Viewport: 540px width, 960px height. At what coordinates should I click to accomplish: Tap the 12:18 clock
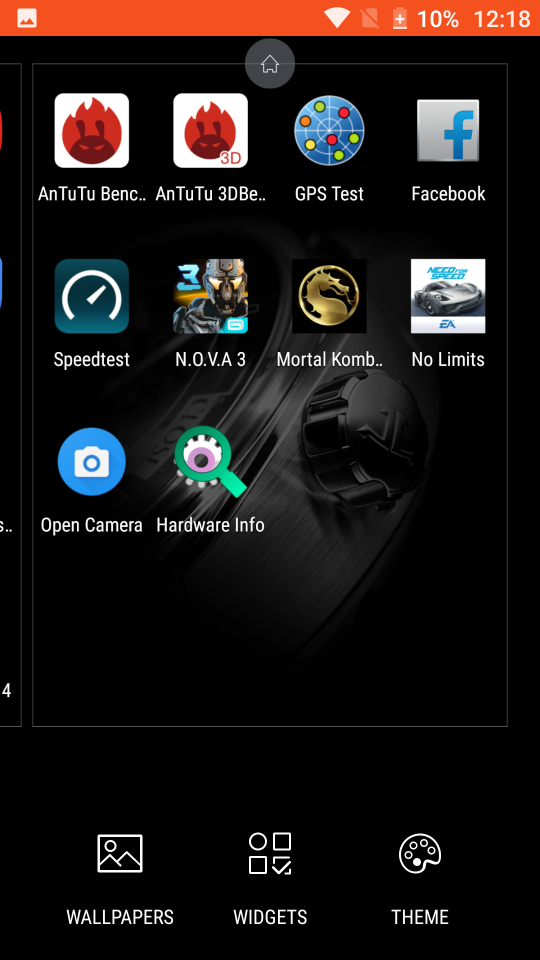pos(501,19)
